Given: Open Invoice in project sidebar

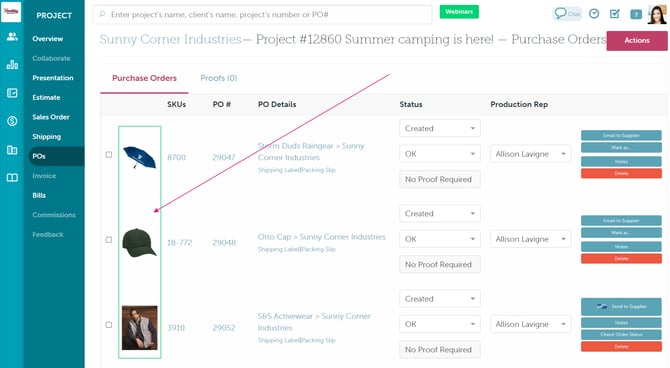Looking at the screenshot, I should tap(44, 176).
